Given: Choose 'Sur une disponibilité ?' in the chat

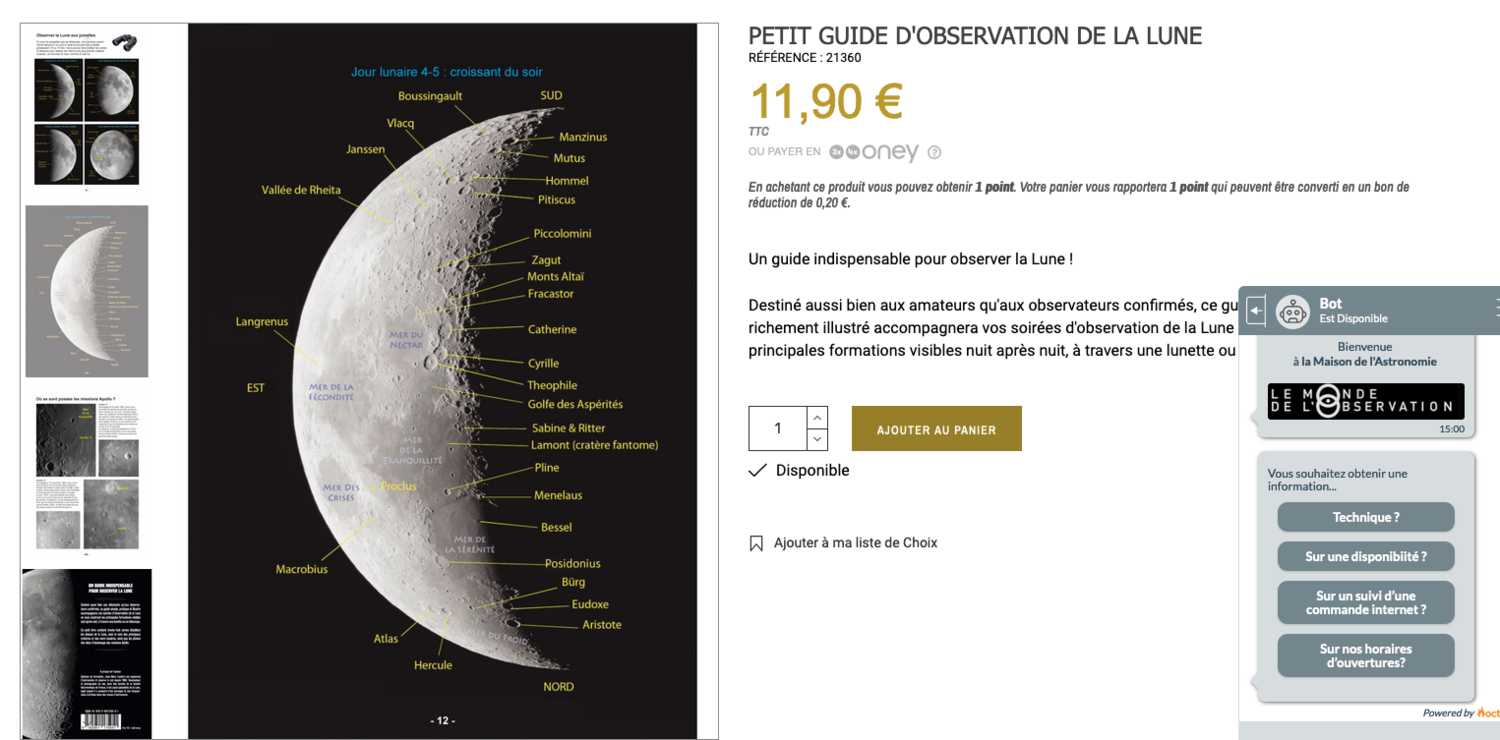Looking at the screenshot, I should pyautogui.click(x=1365, y=556).
